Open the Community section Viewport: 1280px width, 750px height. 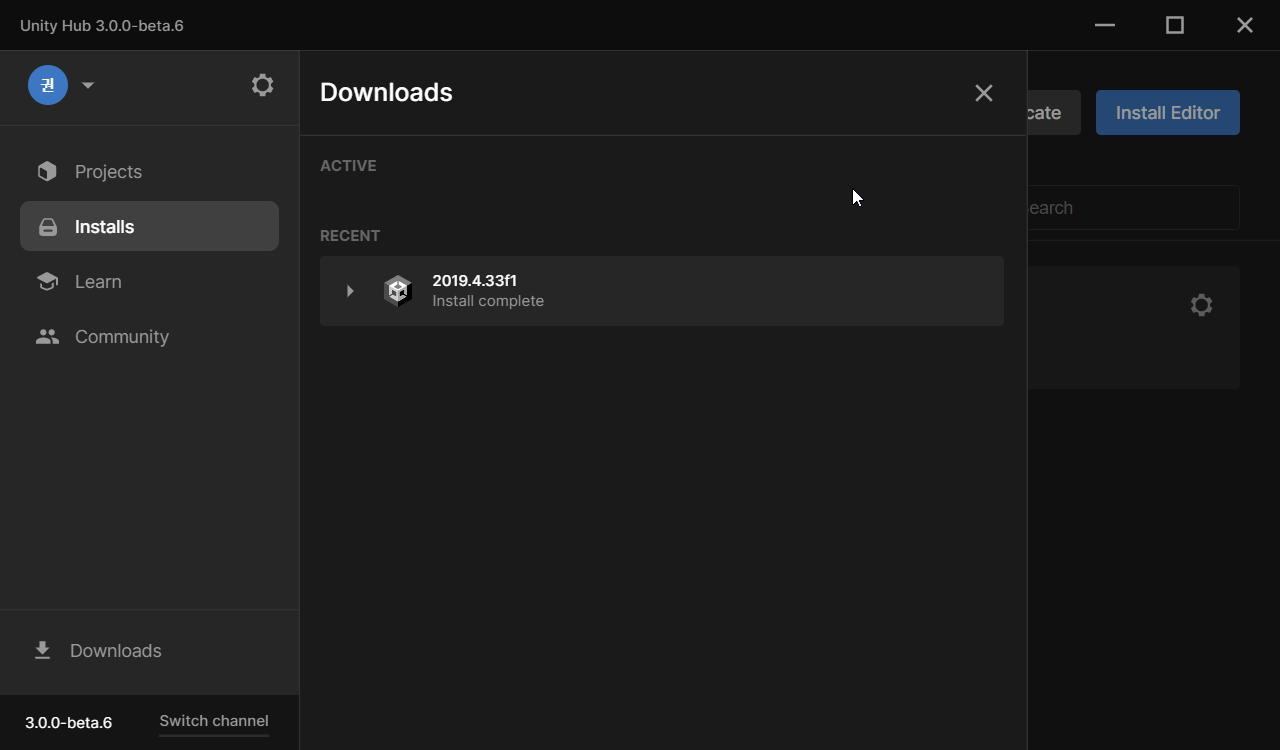click(x=149, y=337)
